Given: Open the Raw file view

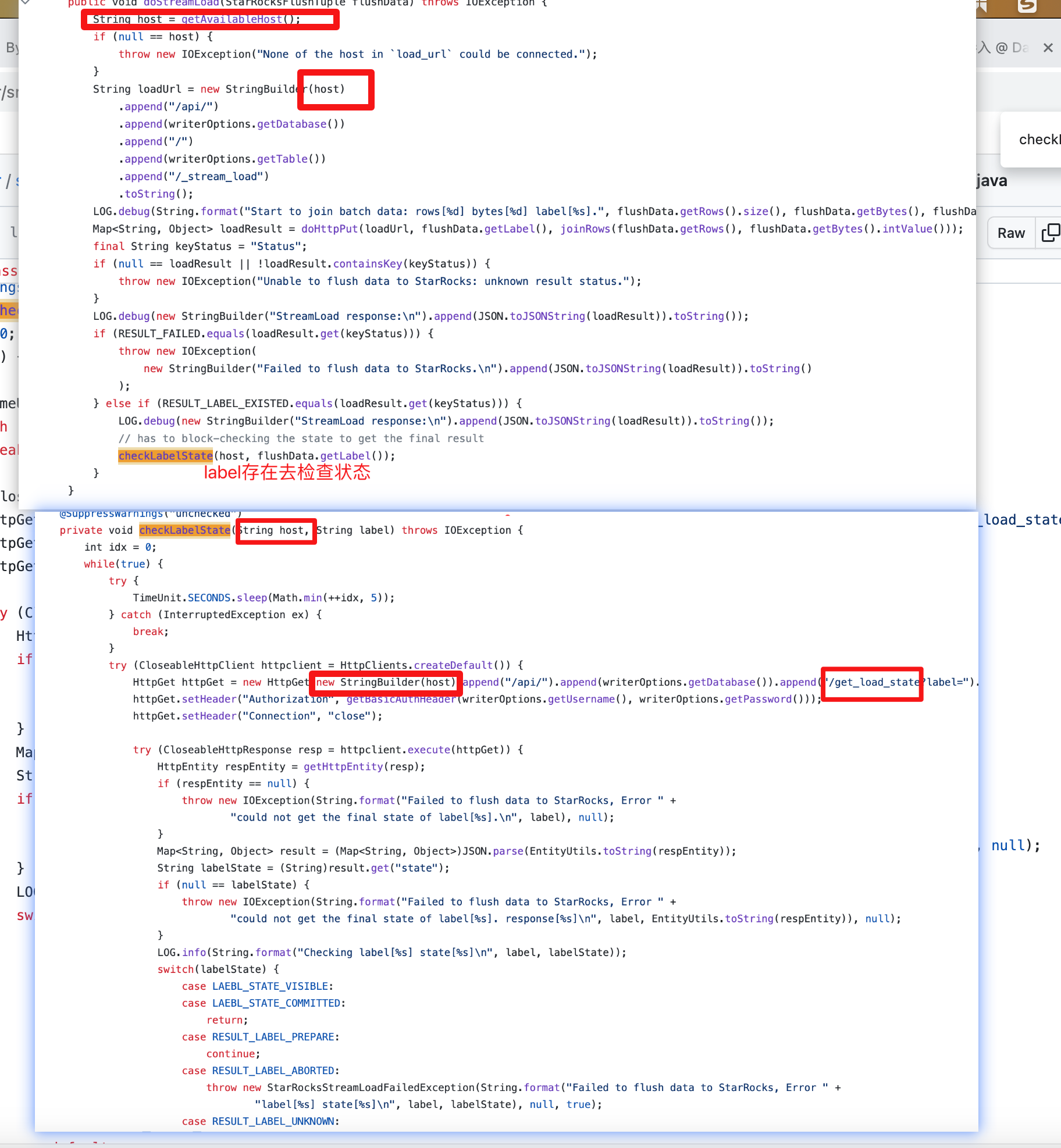Looking at the screenshot, I should [1011, 233].
